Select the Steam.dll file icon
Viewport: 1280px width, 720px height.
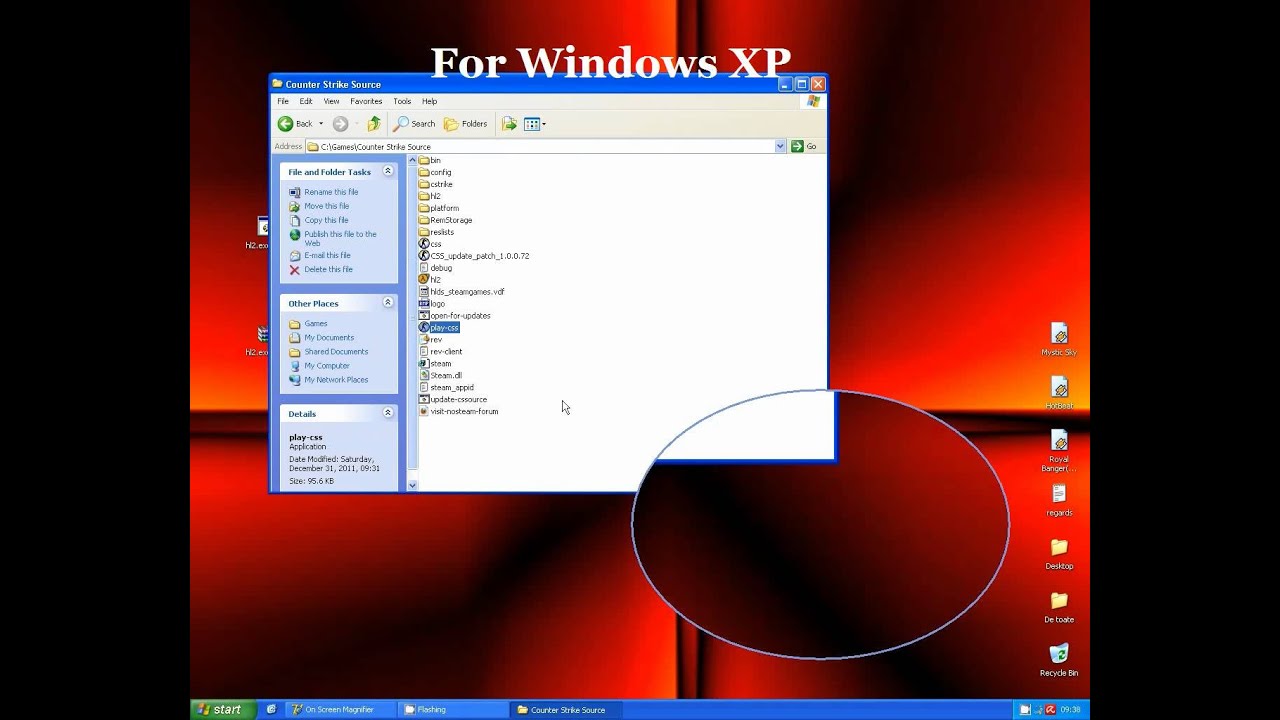(423, 376)
